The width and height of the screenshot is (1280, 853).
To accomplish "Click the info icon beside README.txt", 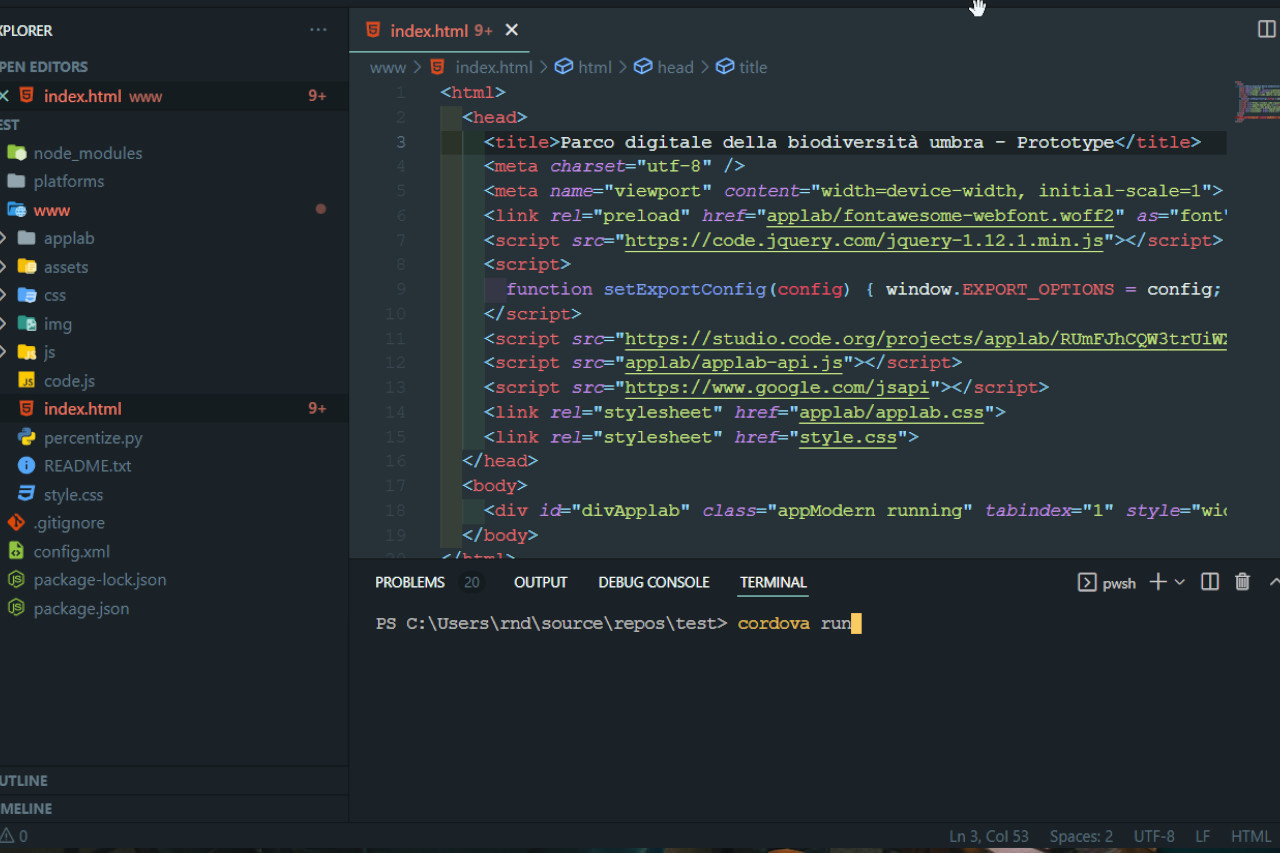I will coord(27,466).
